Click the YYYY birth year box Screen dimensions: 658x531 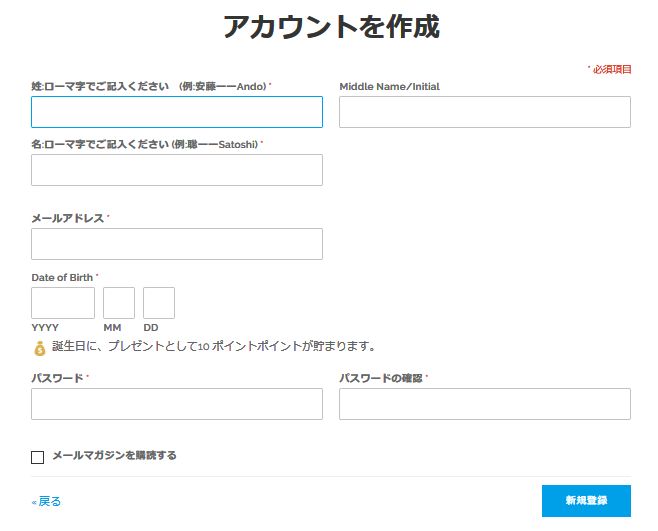(63, 303)
